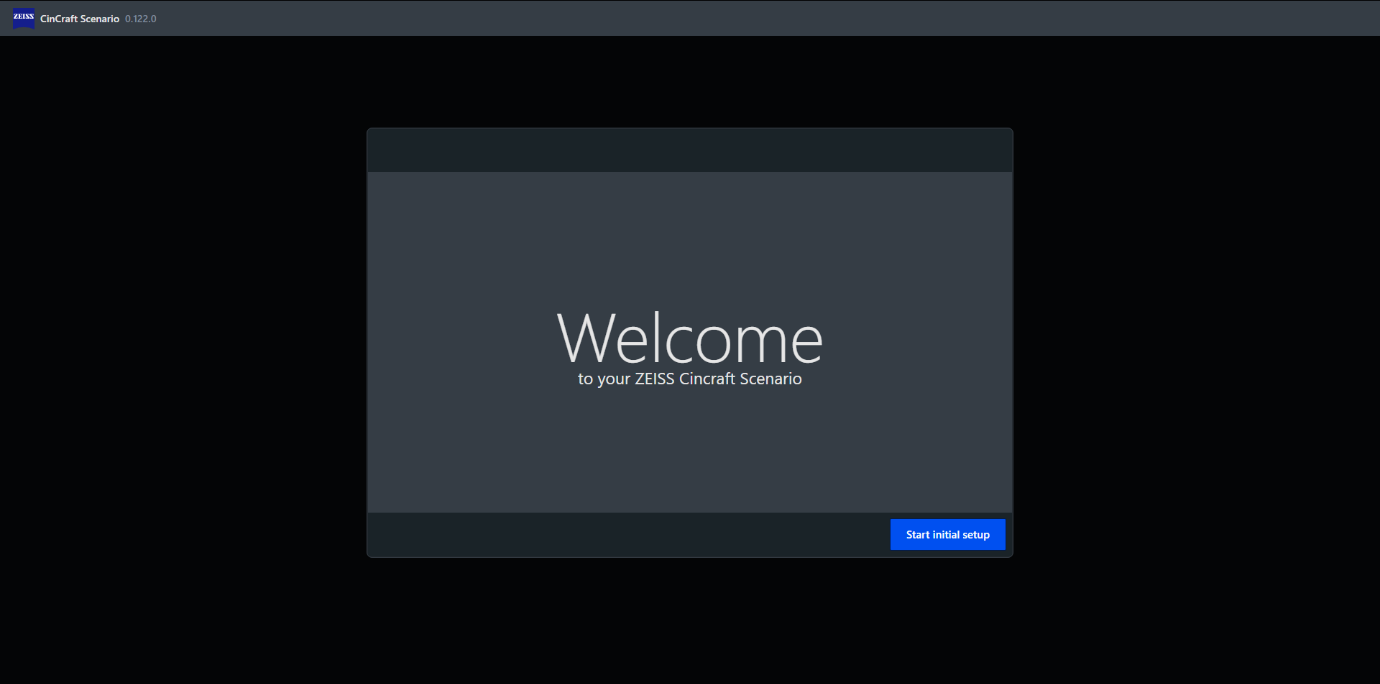Viewport: 1380px width, 684px height.
Task: Click the ZEISS logo icon
Action: [x=24, y=18]
